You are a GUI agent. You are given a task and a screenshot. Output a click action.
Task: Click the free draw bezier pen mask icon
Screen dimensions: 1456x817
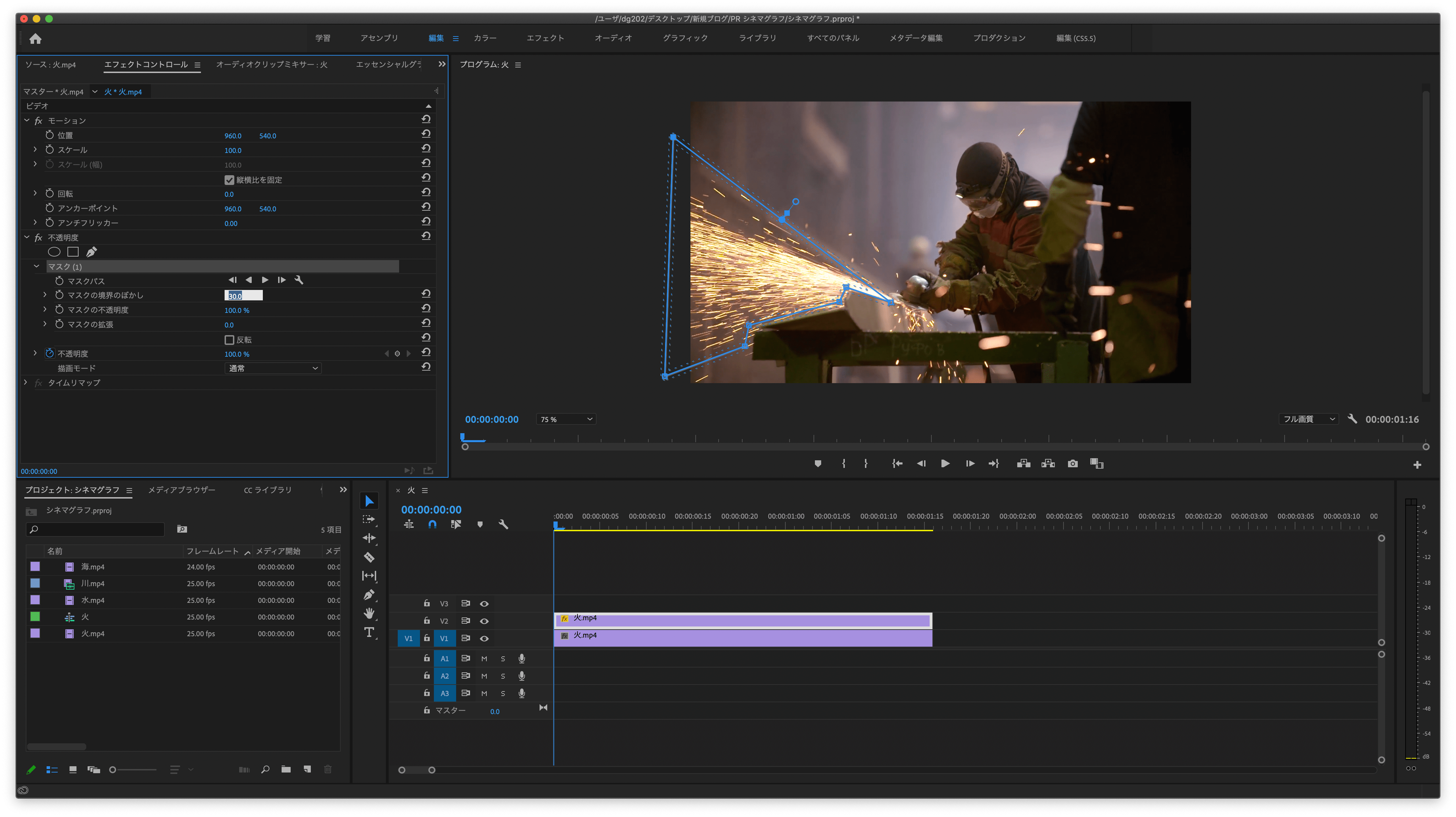click(91, 252)
